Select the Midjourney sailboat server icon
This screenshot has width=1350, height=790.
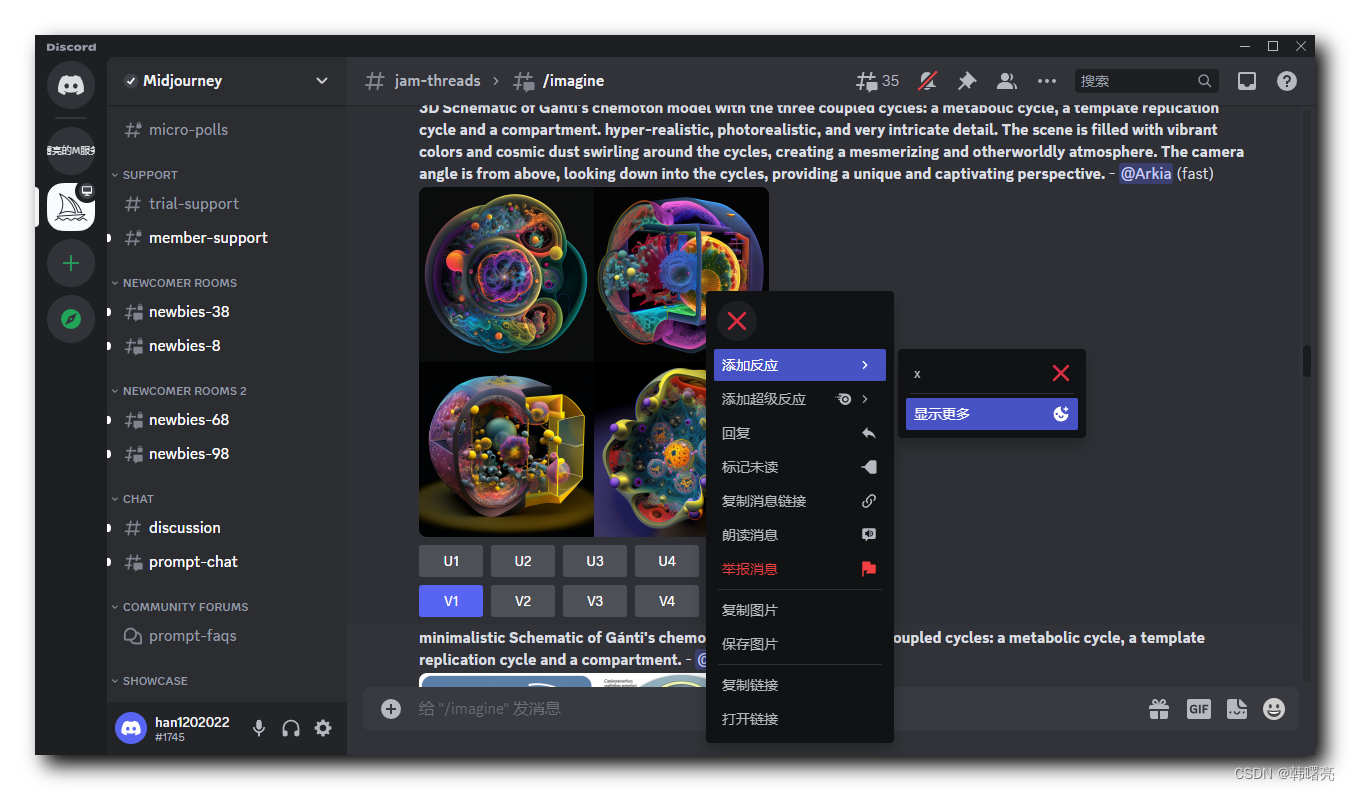point(71,207)
